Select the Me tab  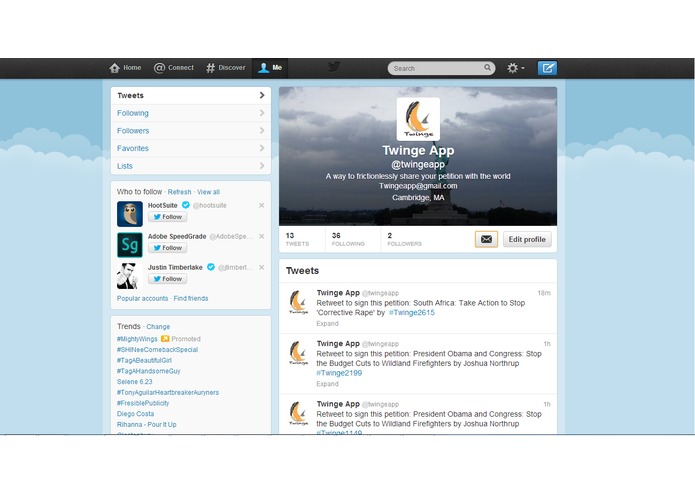point(270,68)
